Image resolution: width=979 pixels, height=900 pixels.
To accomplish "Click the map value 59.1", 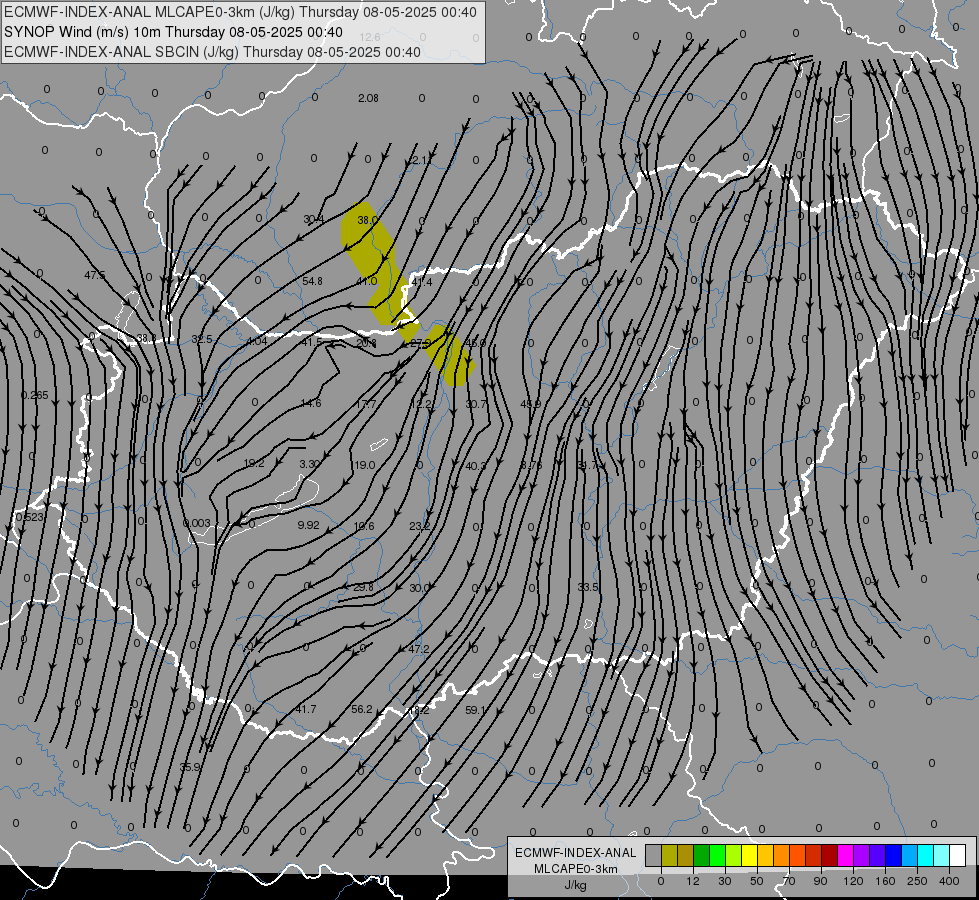I will [476, 710].
